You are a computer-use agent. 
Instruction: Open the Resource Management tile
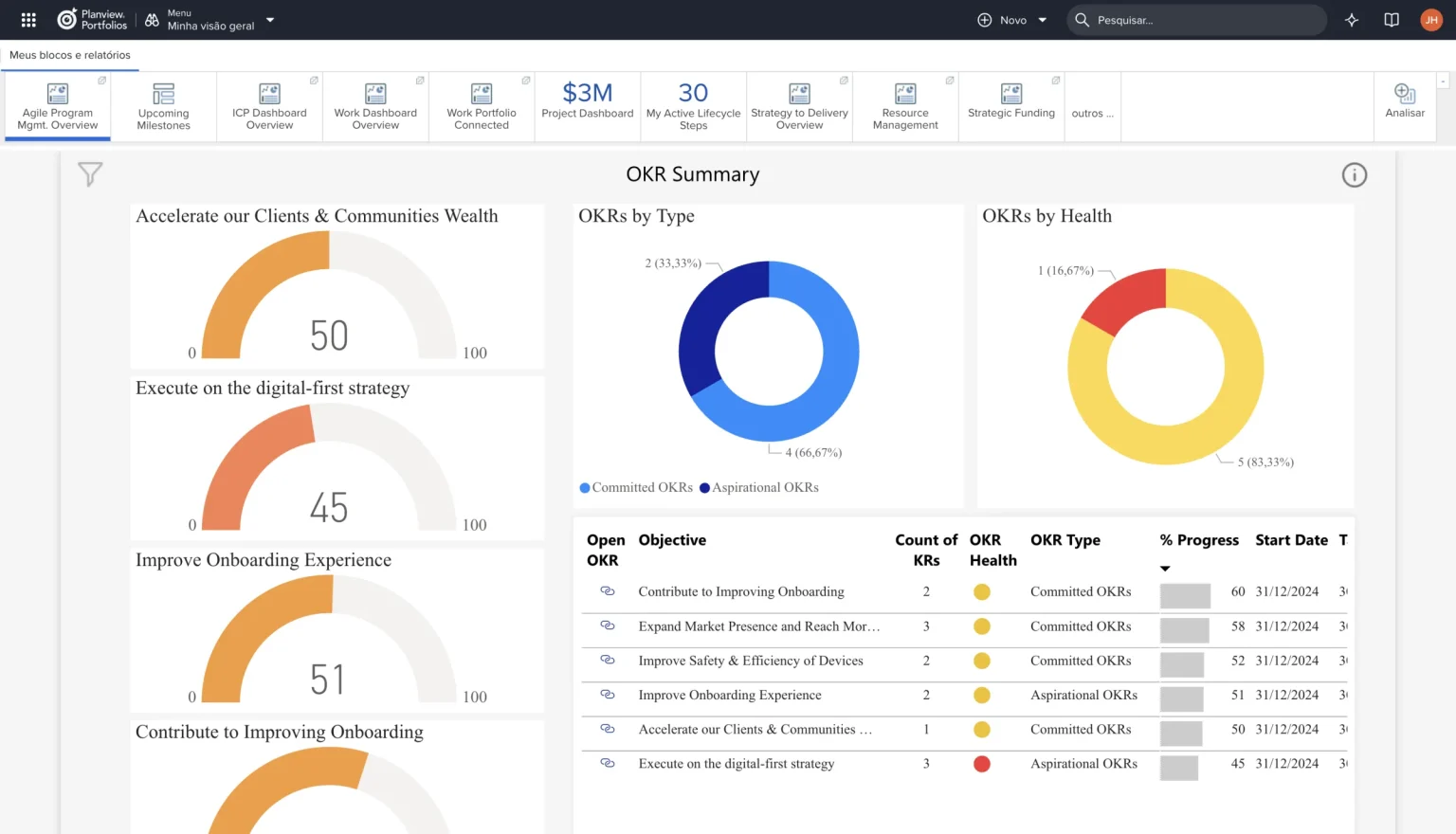(906, 106)
